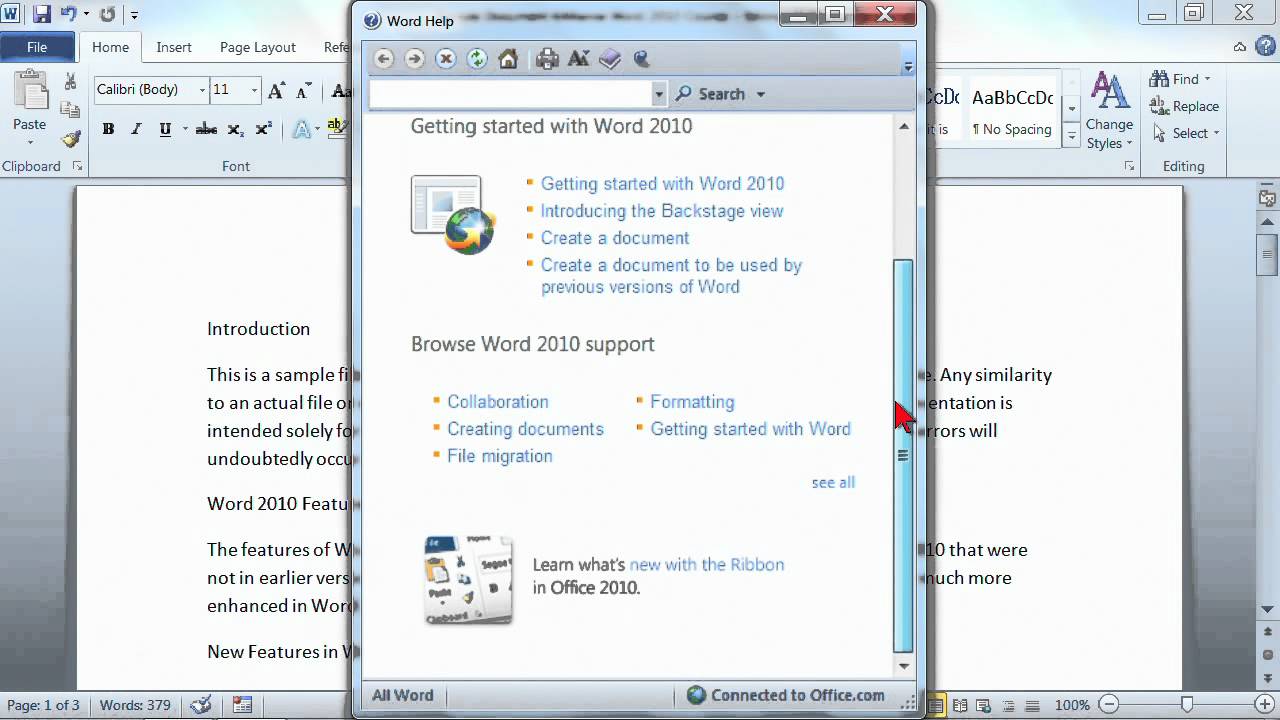The width and height of the screenshot is (1280, 720).
Task: Open the Find dropdown arrow
Action: [1207, 79]
